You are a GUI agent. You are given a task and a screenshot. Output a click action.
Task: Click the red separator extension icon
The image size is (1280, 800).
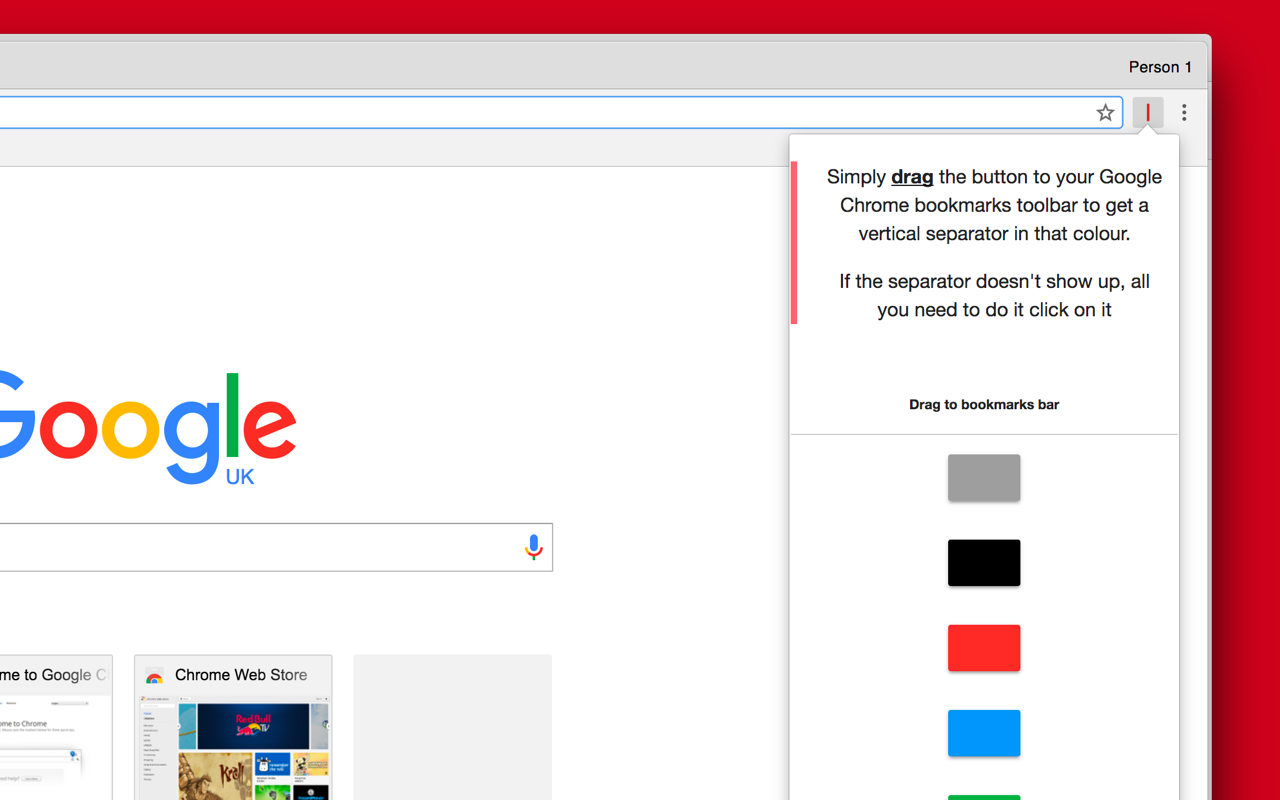[1147, 112]
